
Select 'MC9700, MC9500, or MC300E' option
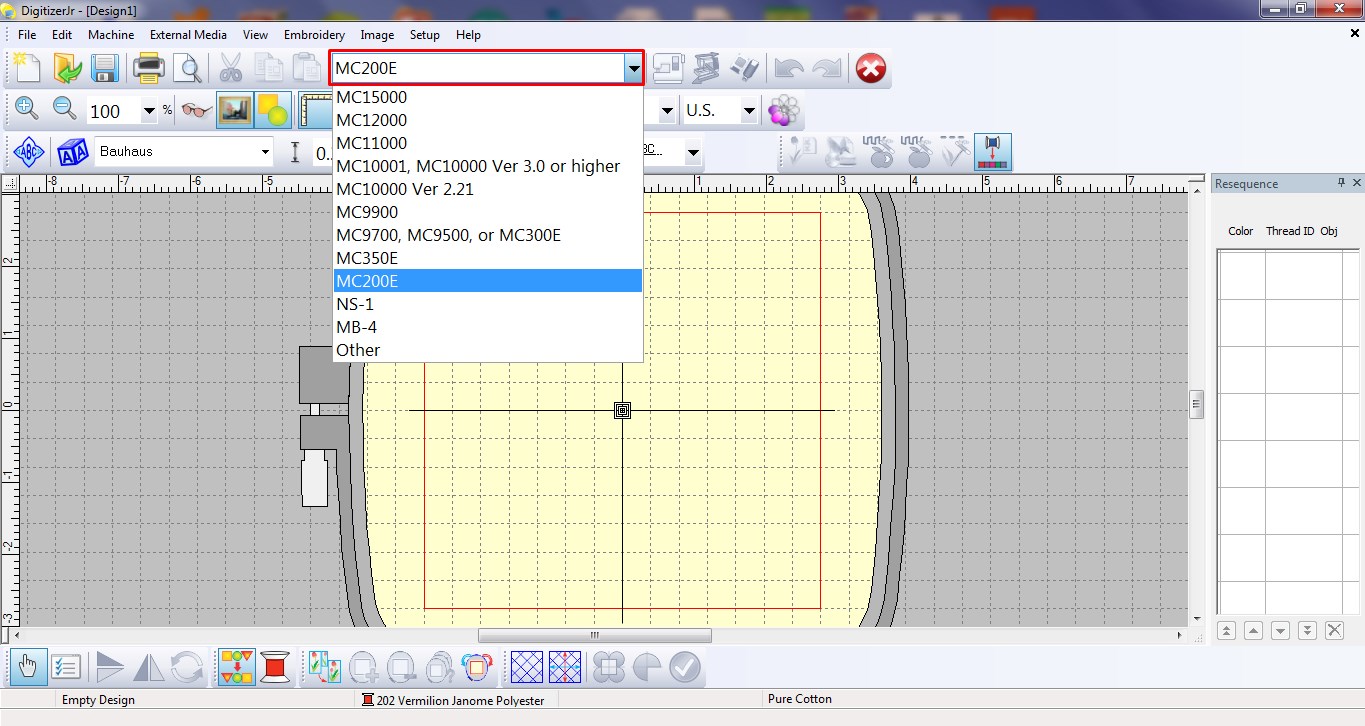[x=488, y=235]
